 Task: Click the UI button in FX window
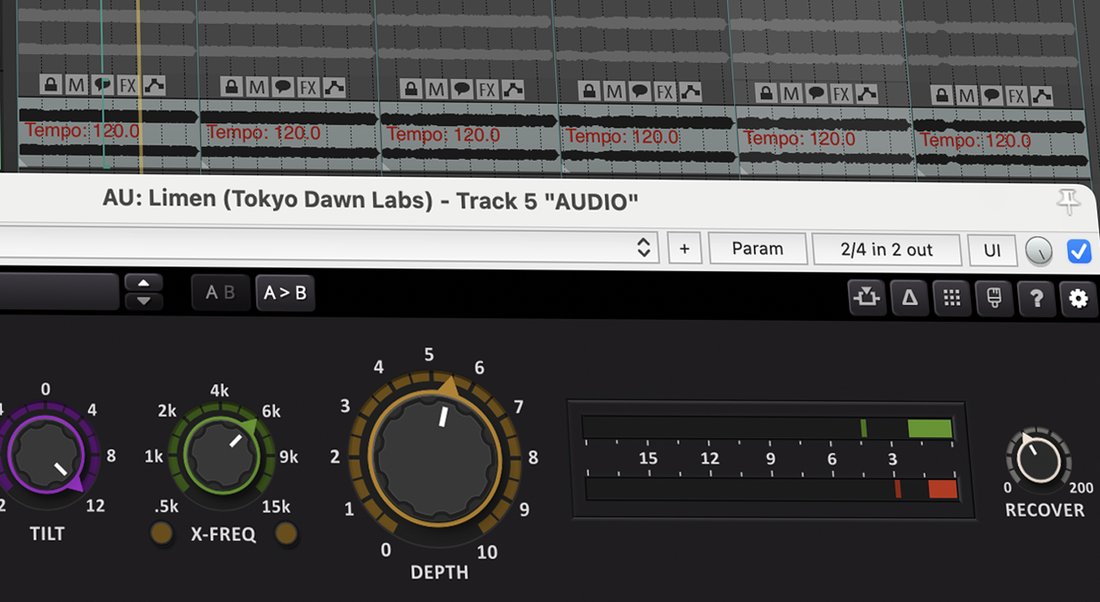(992, 250)
